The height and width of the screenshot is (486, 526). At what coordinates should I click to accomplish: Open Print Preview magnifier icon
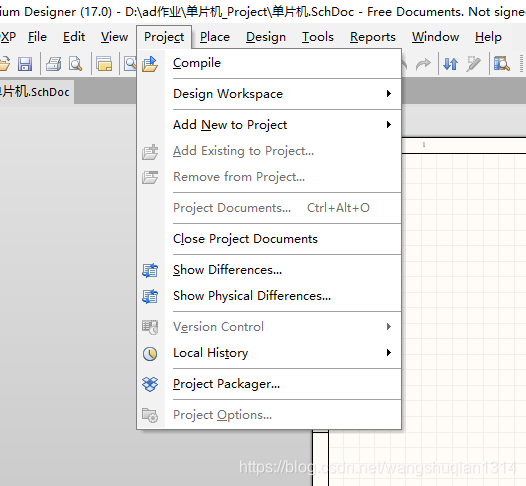coord(75,64)
